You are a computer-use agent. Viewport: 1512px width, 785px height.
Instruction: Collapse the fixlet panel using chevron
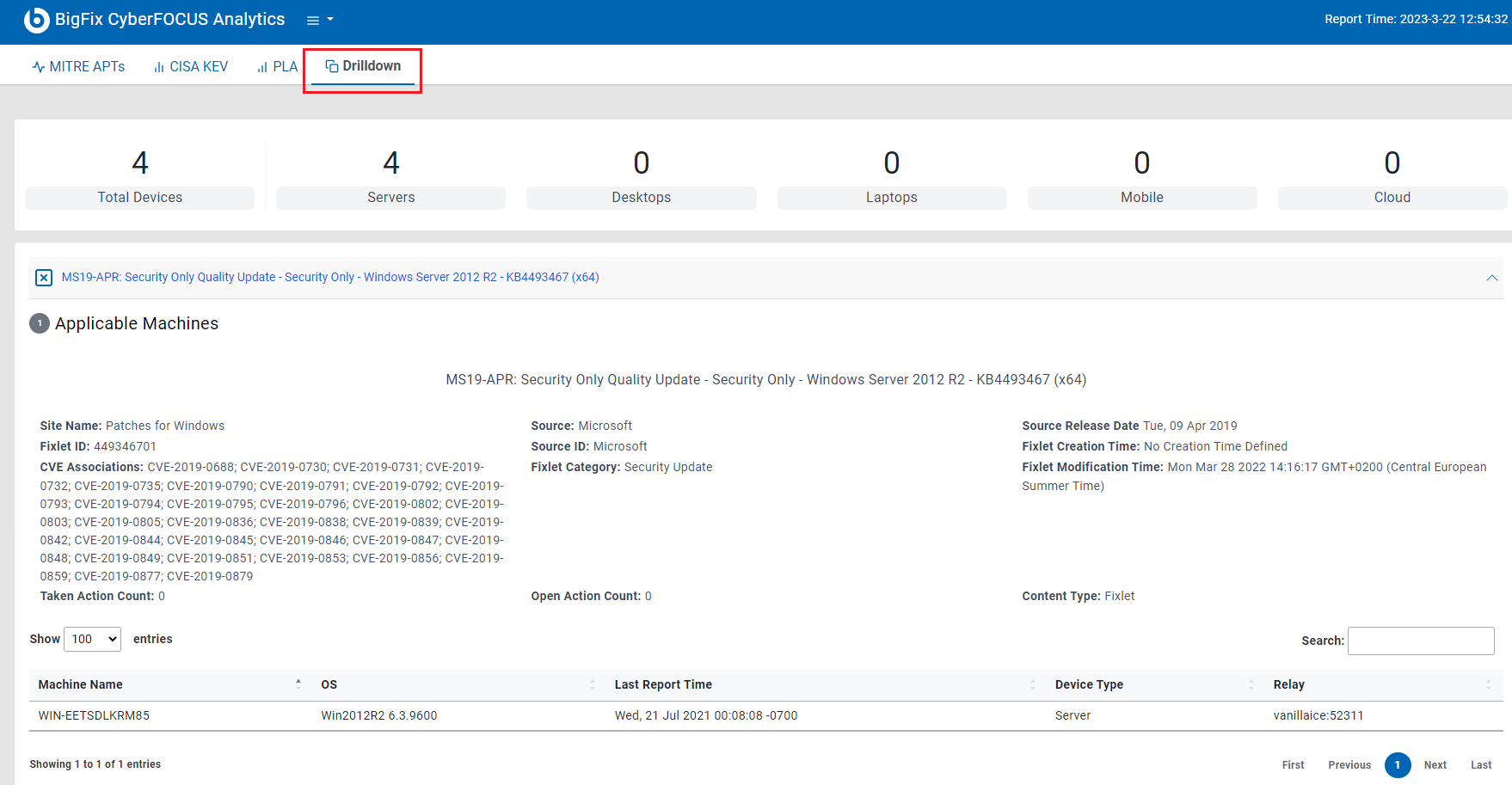[x=1491, y=278]
